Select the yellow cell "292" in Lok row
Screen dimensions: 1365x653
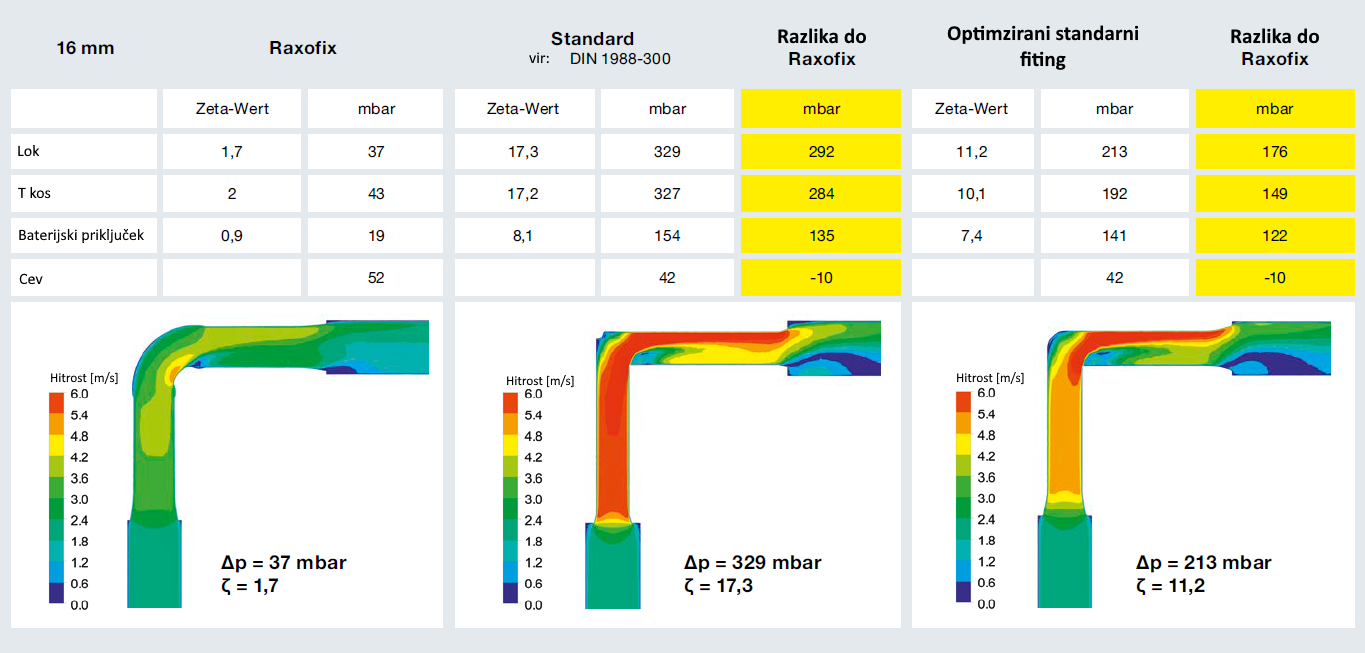pos(821,152)
